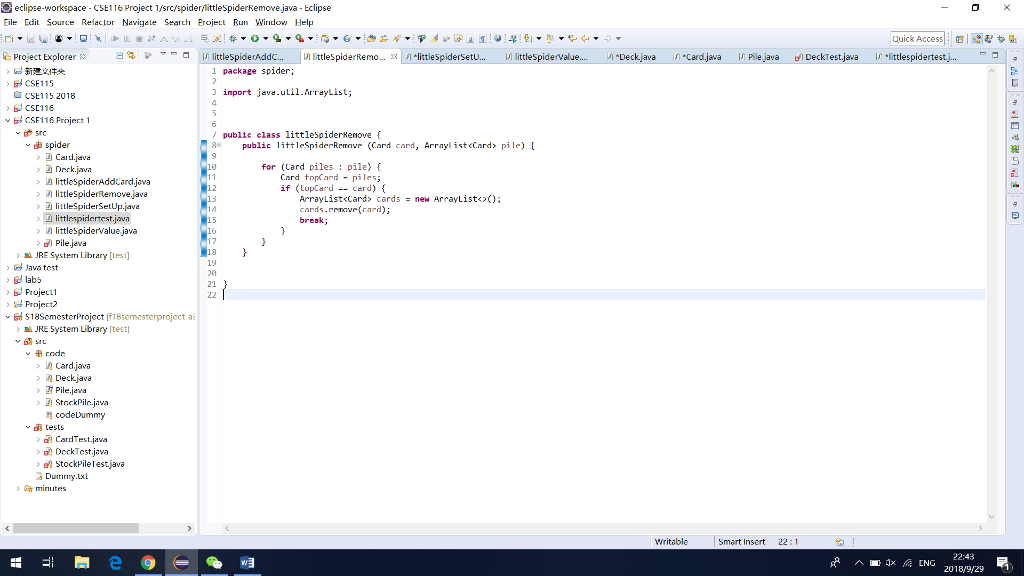Run the program with the green Run icon
1024x576 pixels.
click(x=255, y=38)
